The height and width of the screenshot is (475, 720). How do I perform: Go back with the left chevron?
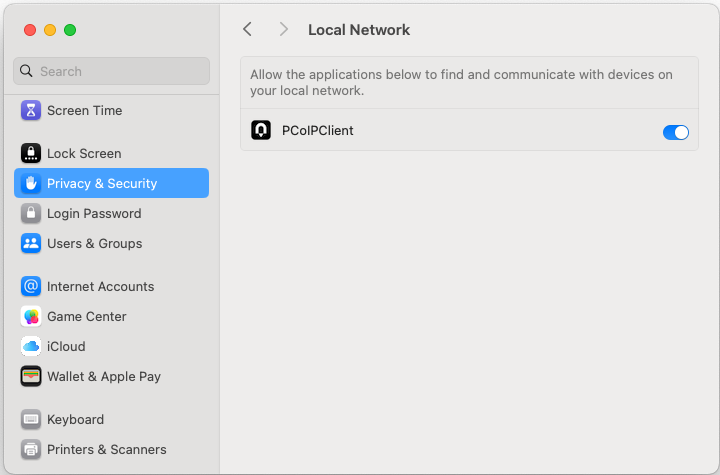(x=248, y=29)
